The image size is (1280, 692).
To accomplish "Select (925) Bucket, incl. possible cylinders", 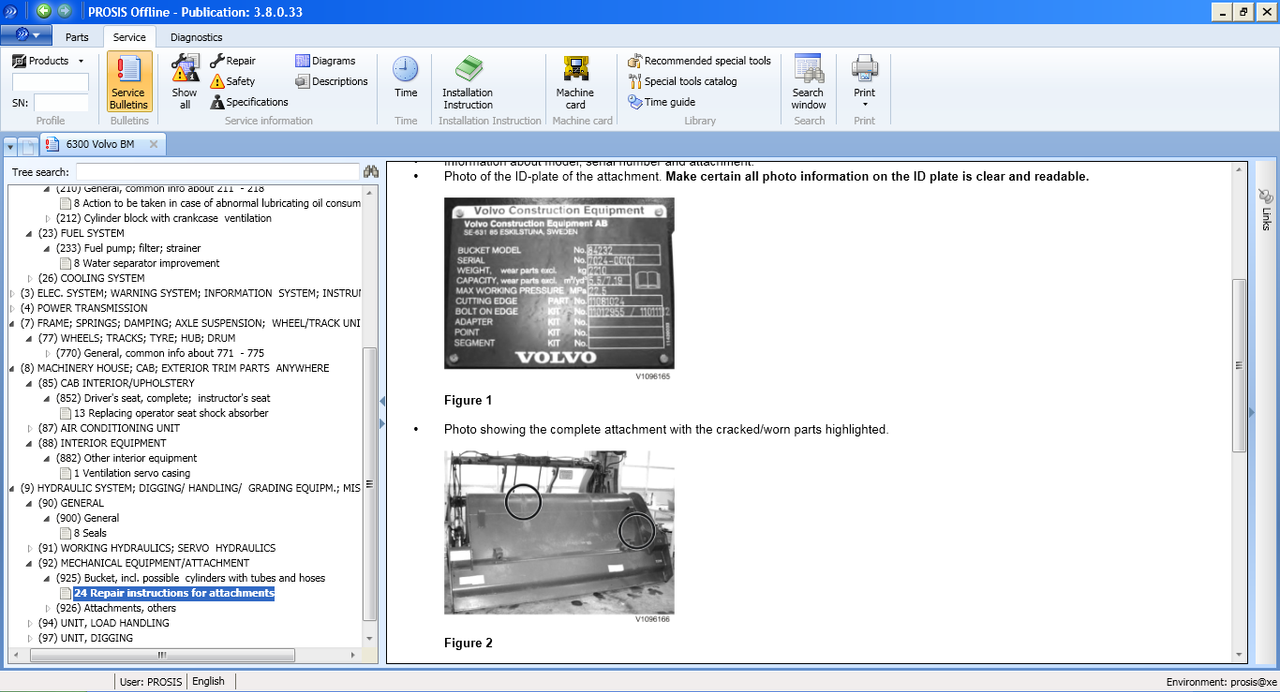I will [190, 578].
